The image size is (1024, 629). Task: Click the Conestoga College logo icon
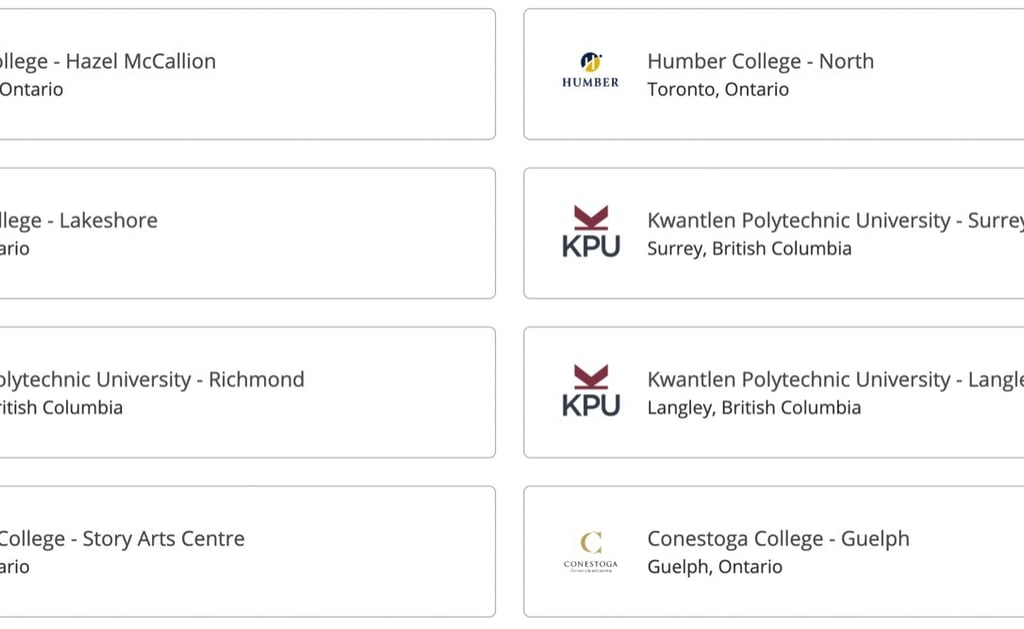(590, 552)
